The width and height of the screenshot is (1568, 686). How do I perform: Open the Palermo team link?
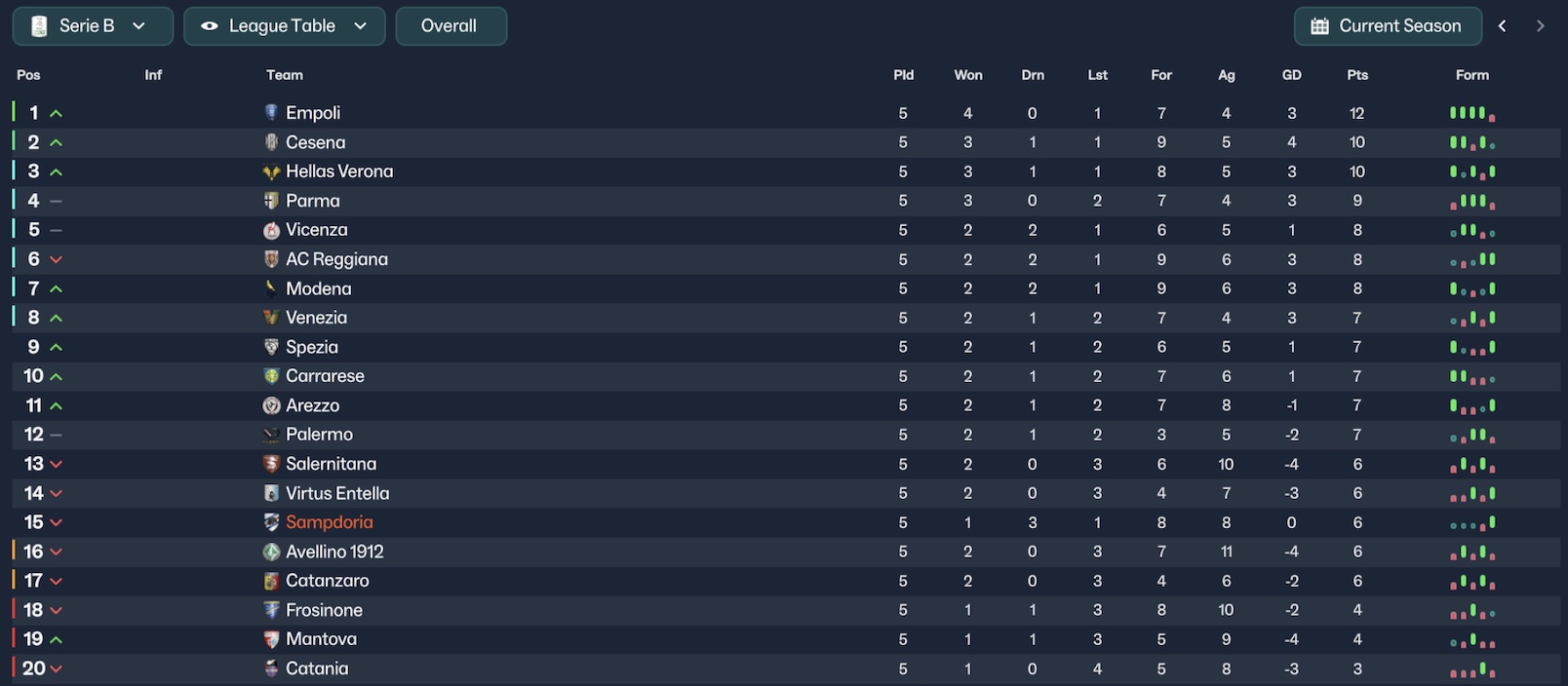[319, 435]
